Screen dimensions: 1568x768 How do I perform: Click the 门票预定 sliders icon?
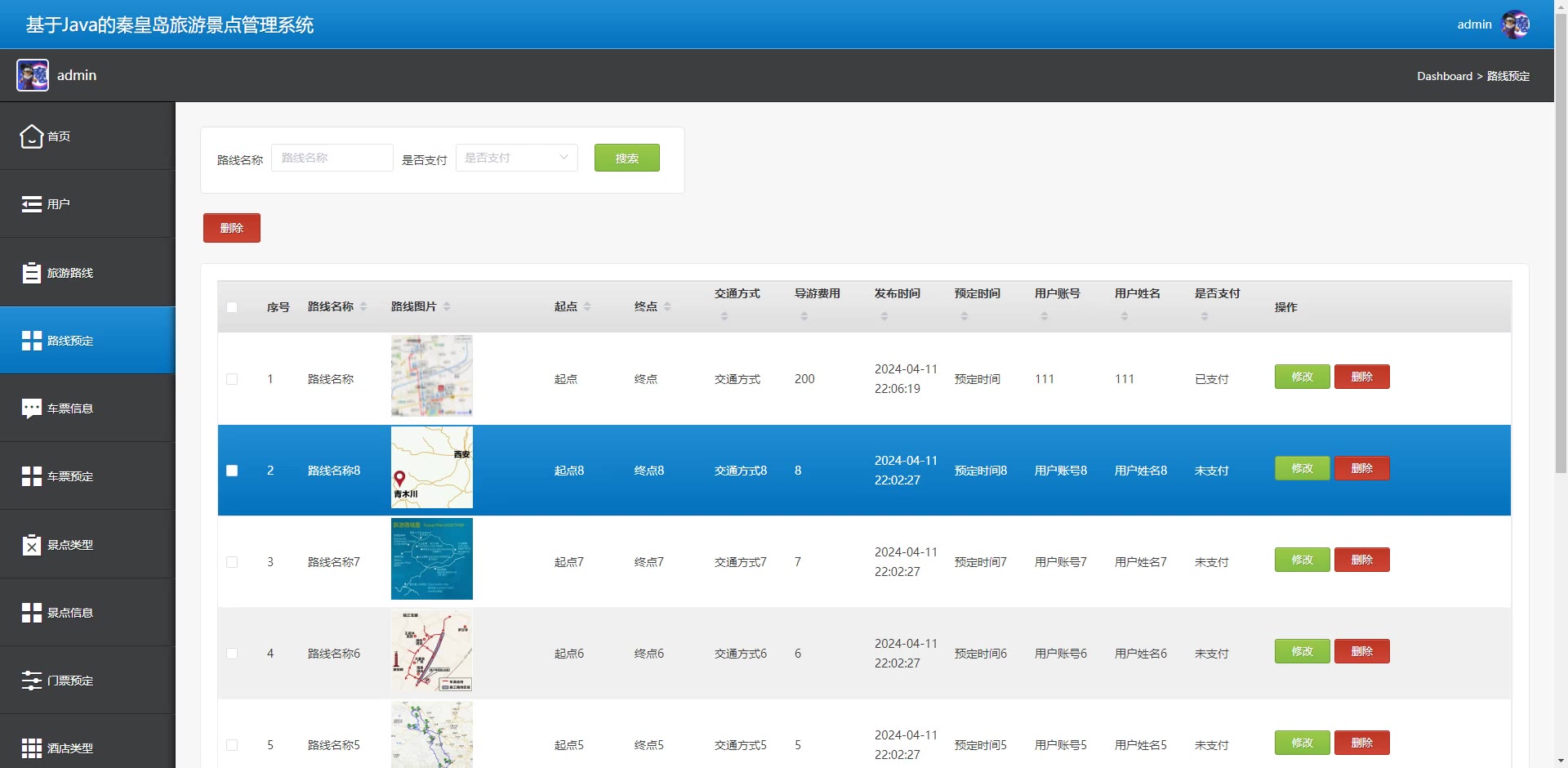[31, 681]
